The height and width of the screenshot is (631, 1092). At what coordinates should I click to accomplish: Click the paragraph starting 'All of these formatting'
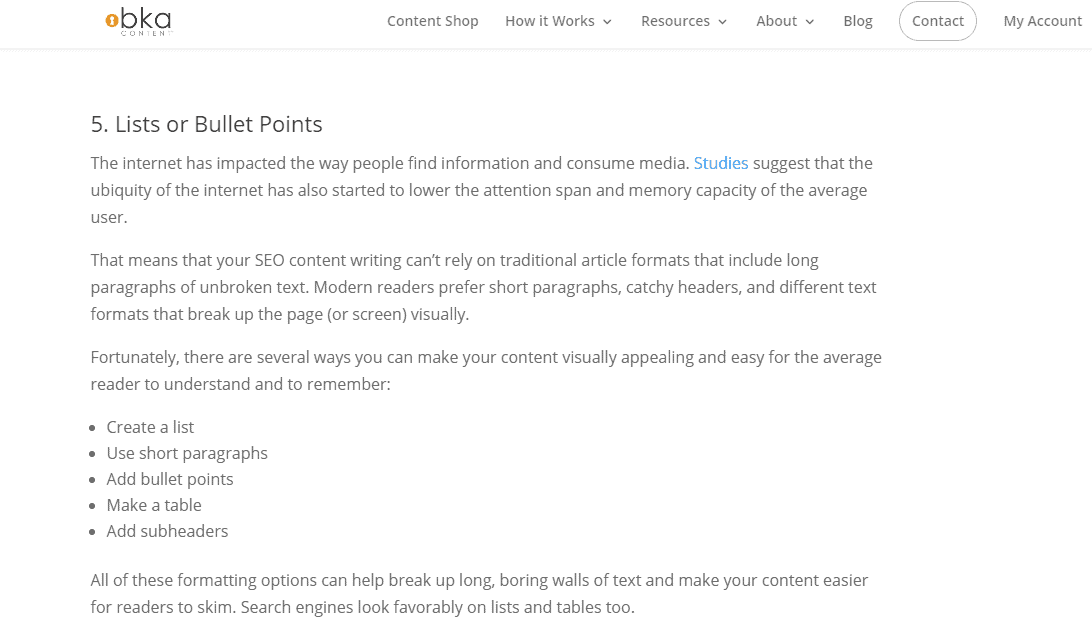(479, 593)
